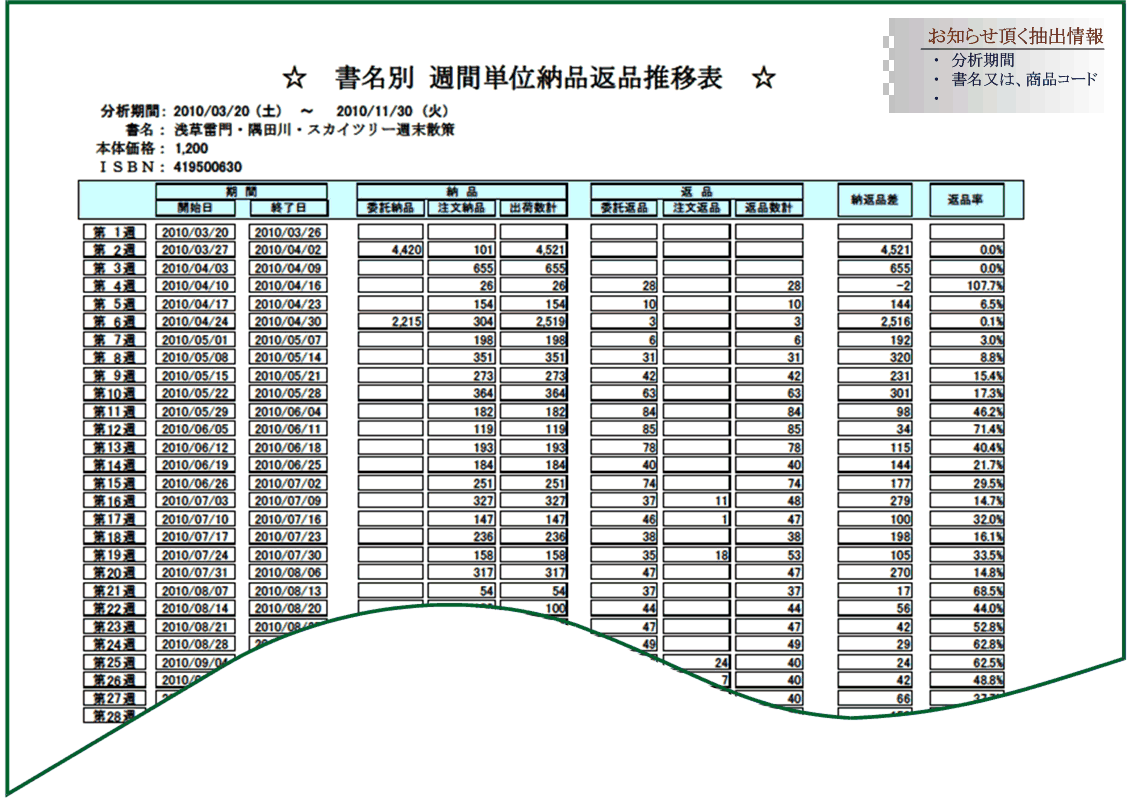Select the 出荷数計 column header
1131x802 pixels.
tap(534, 208)
